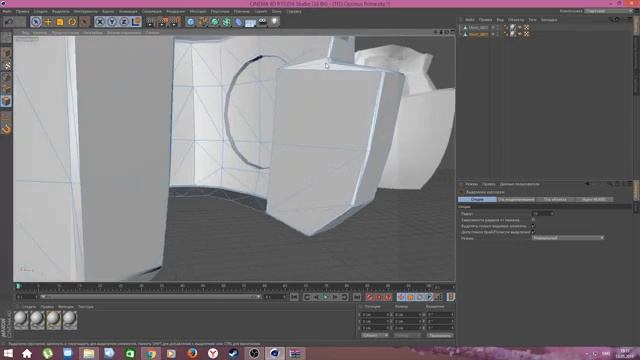
Task: Toggle the Autokeying button
Action: tap(379, 297)
